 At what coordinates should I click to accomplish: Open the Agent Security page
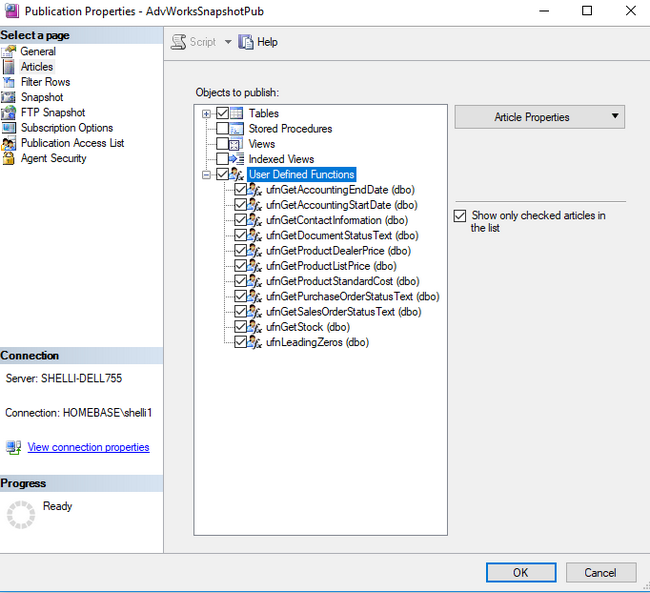pyautogui.click(x=53, y=158)
